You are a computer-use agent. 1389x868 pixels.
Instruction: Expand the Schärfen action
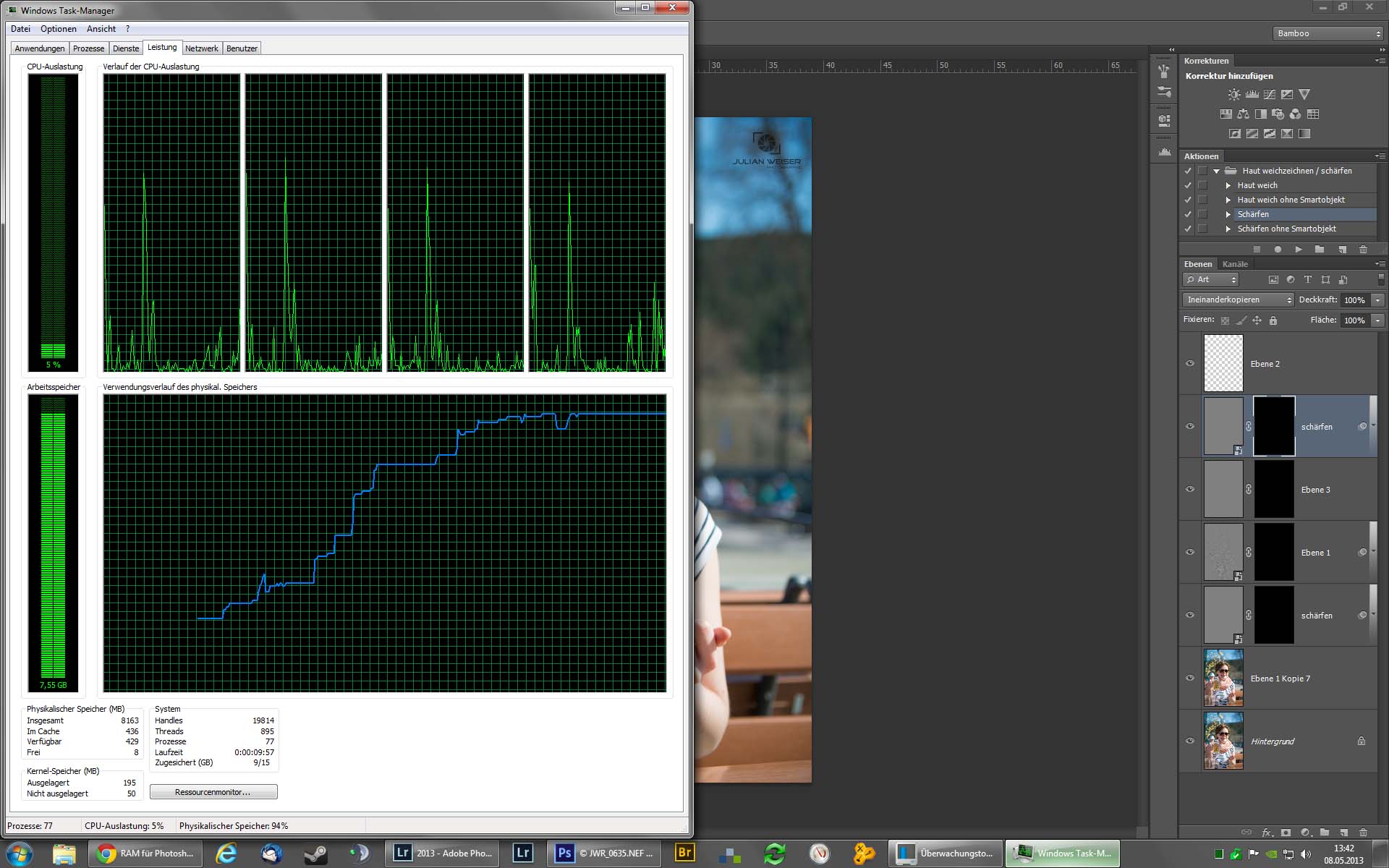coord(1228,214)
